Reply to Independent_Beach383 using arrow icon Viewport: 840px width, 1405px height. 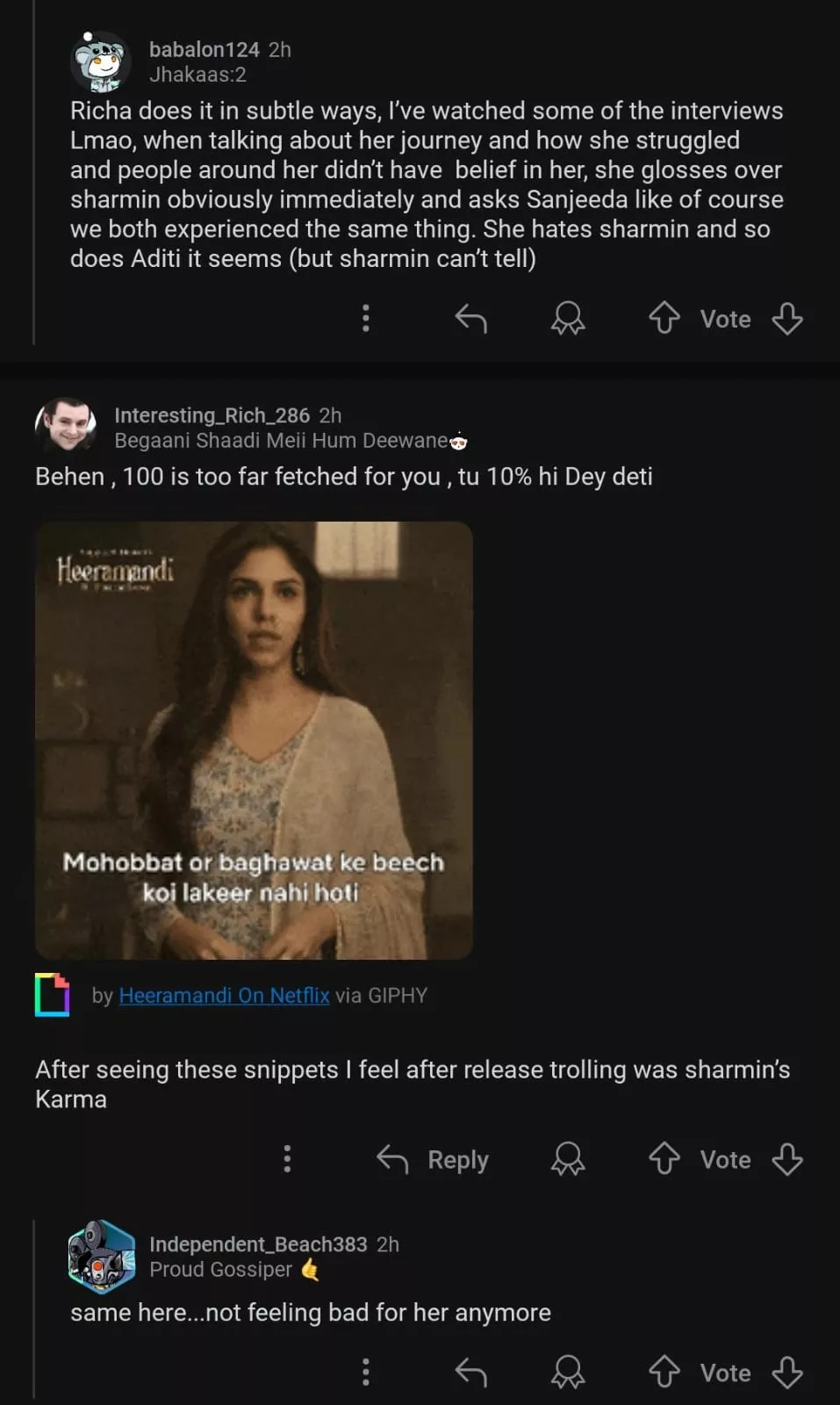(471, 1372)
